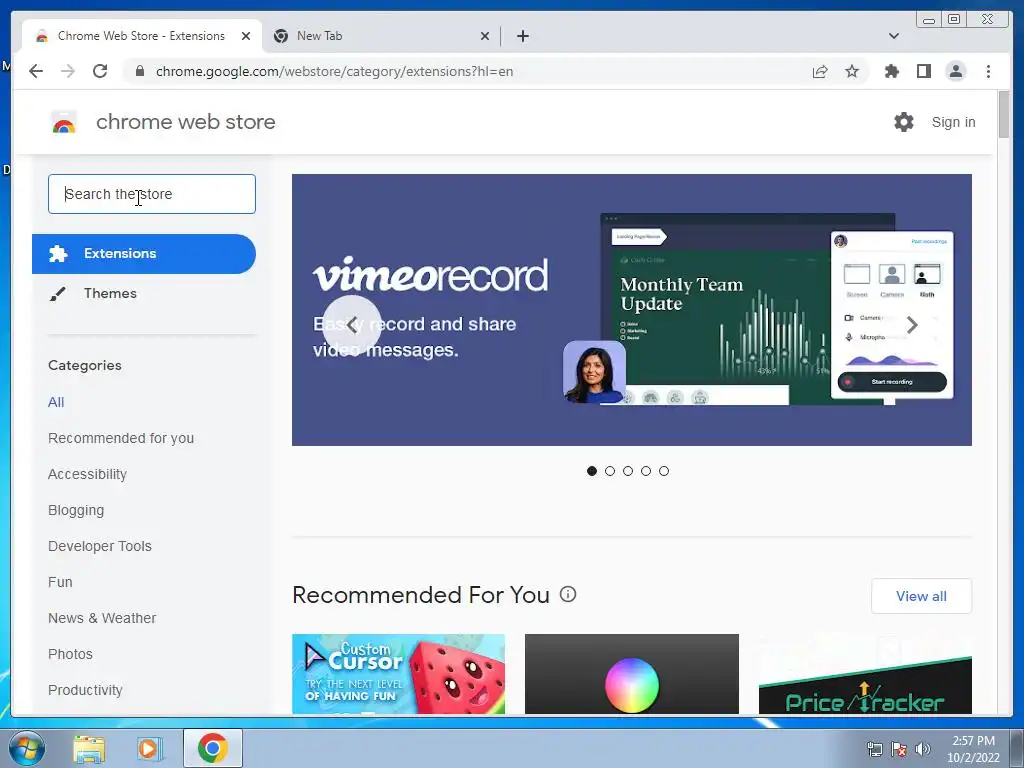Image resolution: width=1024 pixels, height=768 pixels.
Task: Open the Accessibility category
Action: [88, 474]
